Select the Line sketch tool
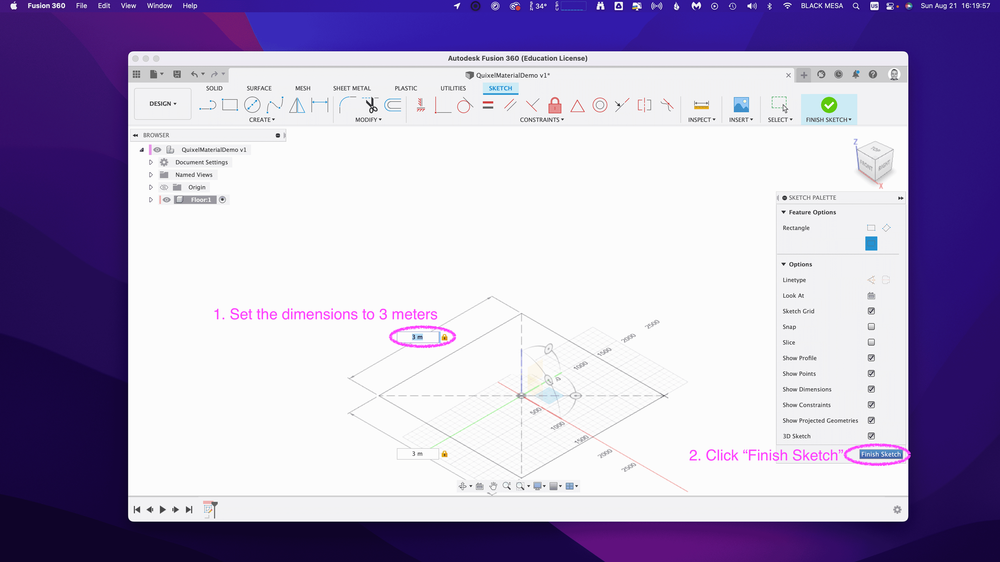1000x562 pixels. point(207,105)
